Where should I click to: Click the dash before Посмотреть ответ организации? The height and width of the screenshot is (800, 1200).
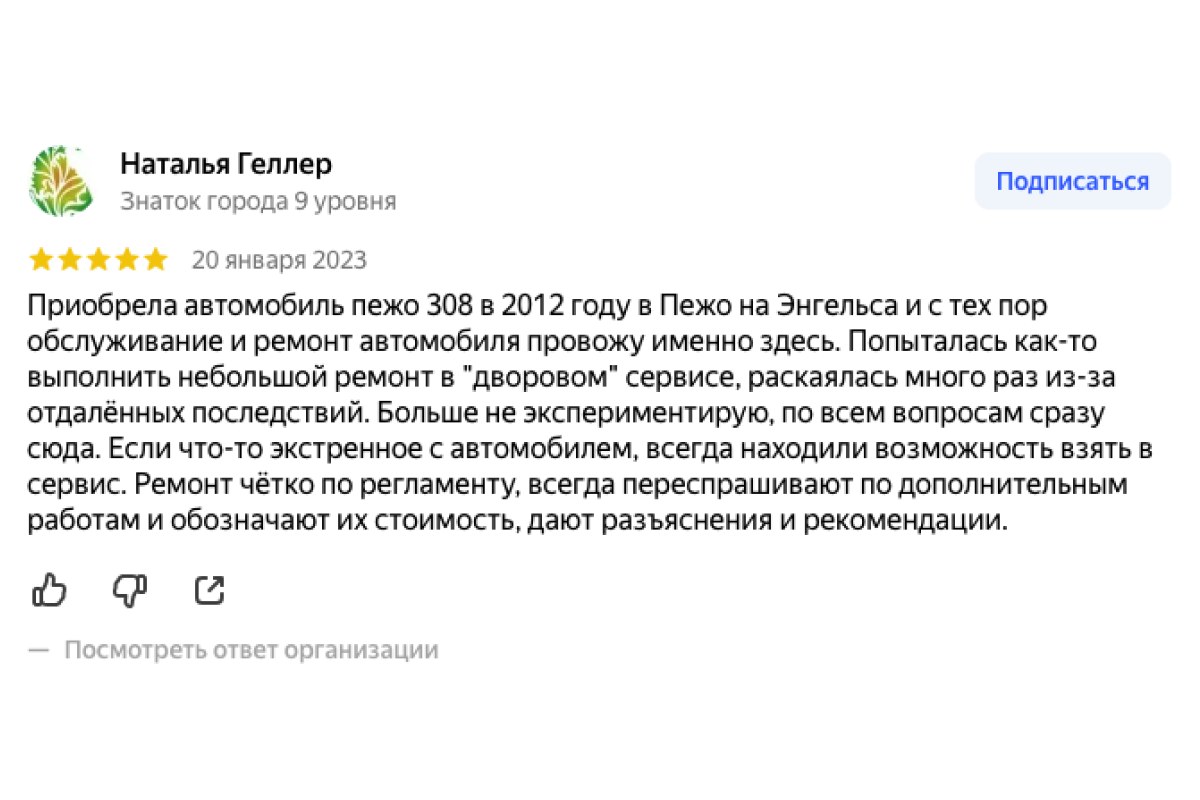(39, 650)
